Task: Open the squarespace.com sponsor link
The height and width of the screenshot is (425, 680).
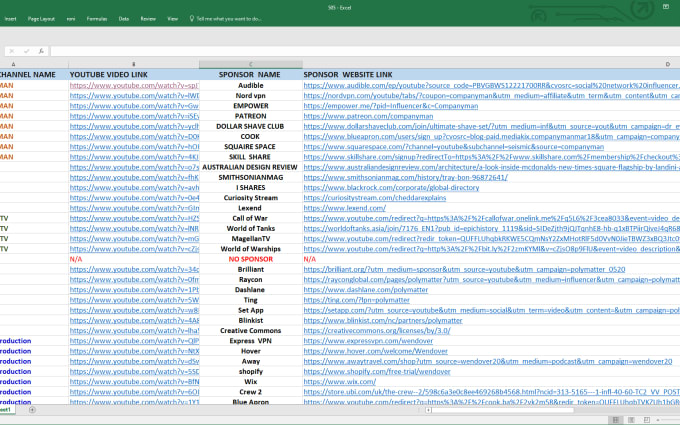Action: pos(454,147)
